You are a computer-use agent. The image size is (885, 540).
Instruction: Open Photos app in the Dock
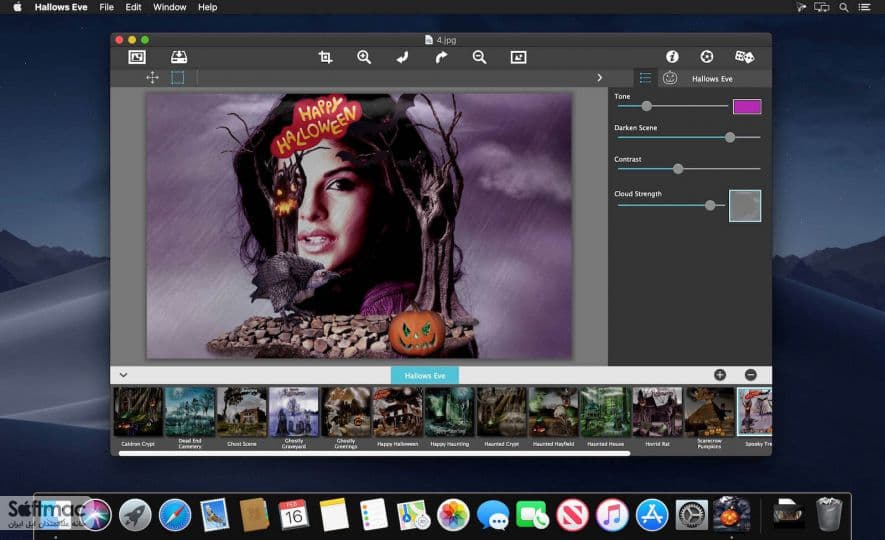pos(453,515)
